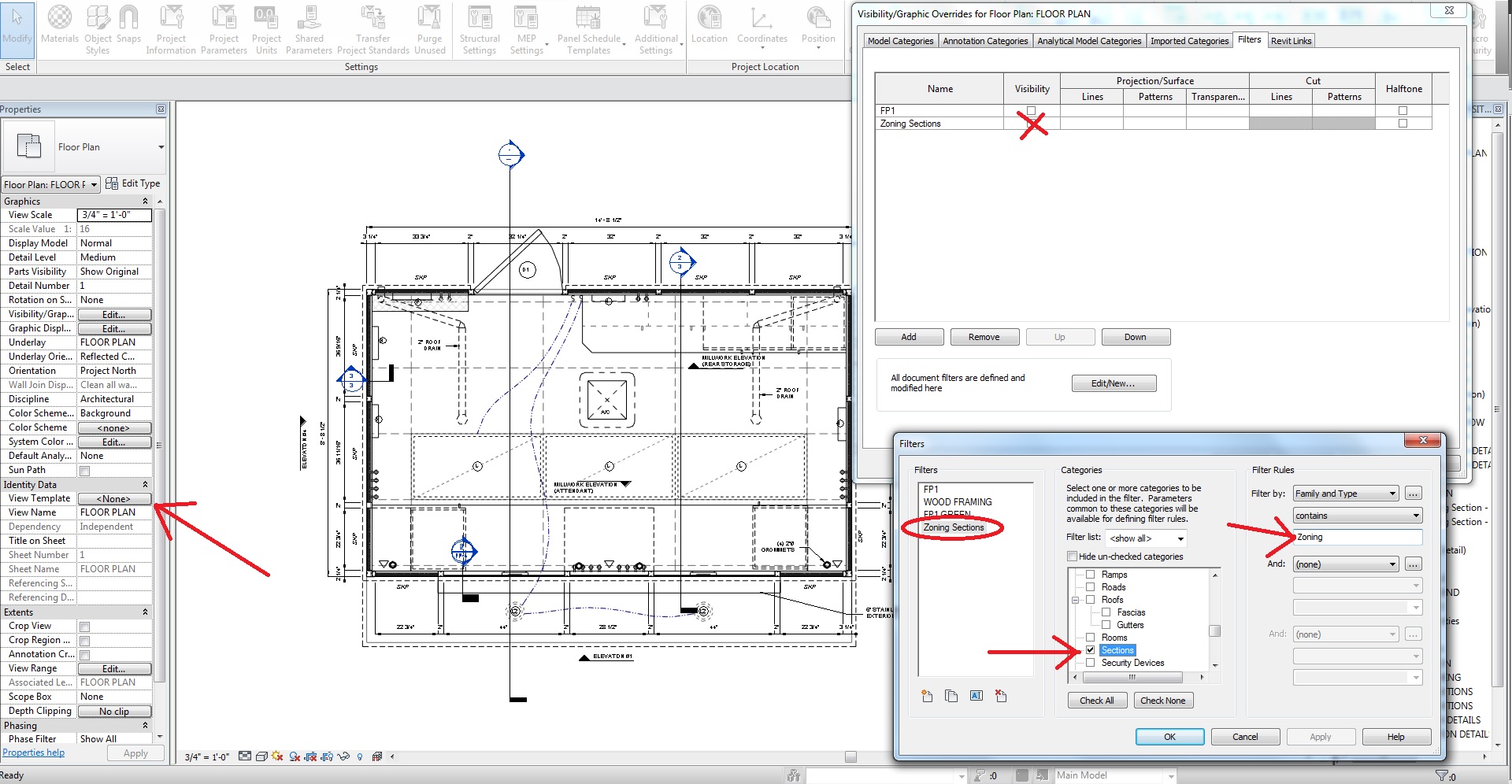The image size is (1512, 784).
Task: Enable visibility for the Zoning Sections filter
Action: 1031,123
